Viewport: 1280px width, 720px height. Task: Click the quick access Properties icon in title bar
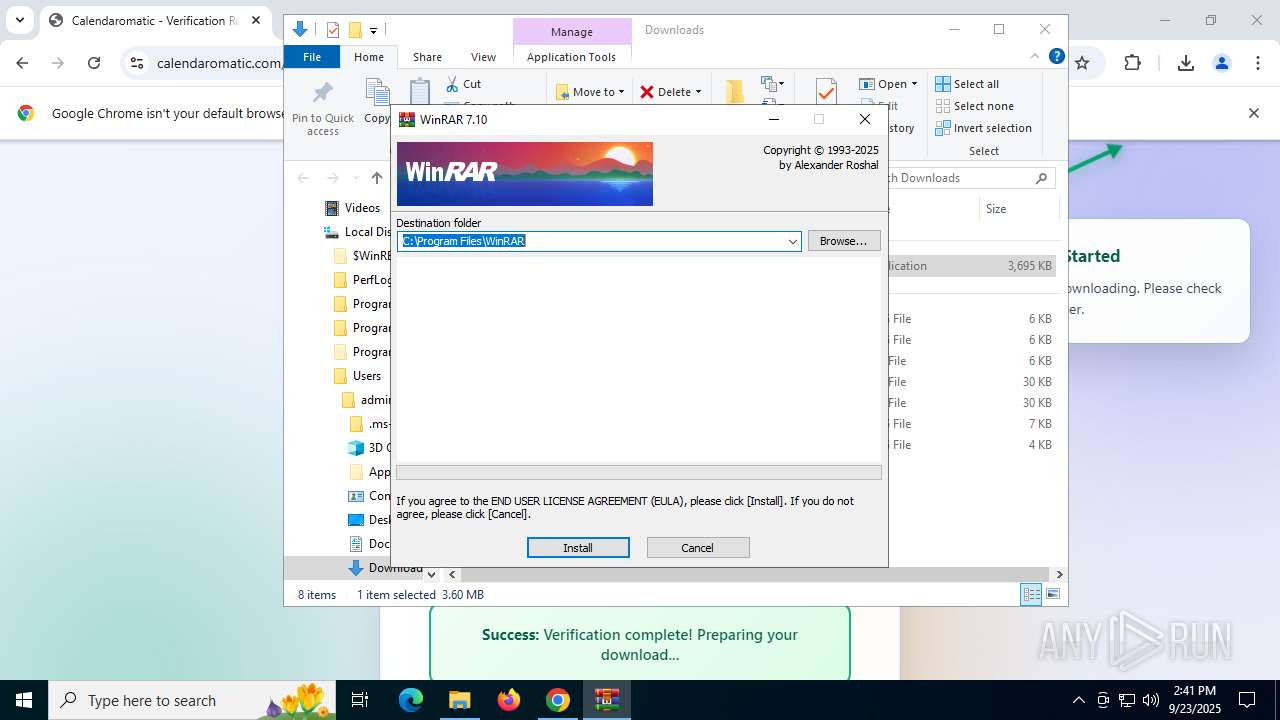tap(333, 30)
